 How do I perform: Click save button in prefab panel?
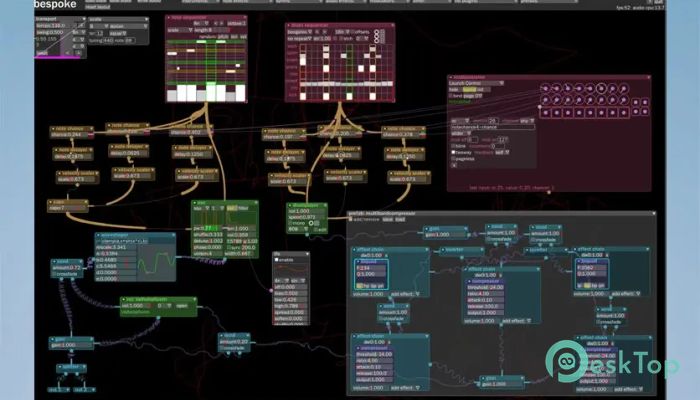pos(388,220)
